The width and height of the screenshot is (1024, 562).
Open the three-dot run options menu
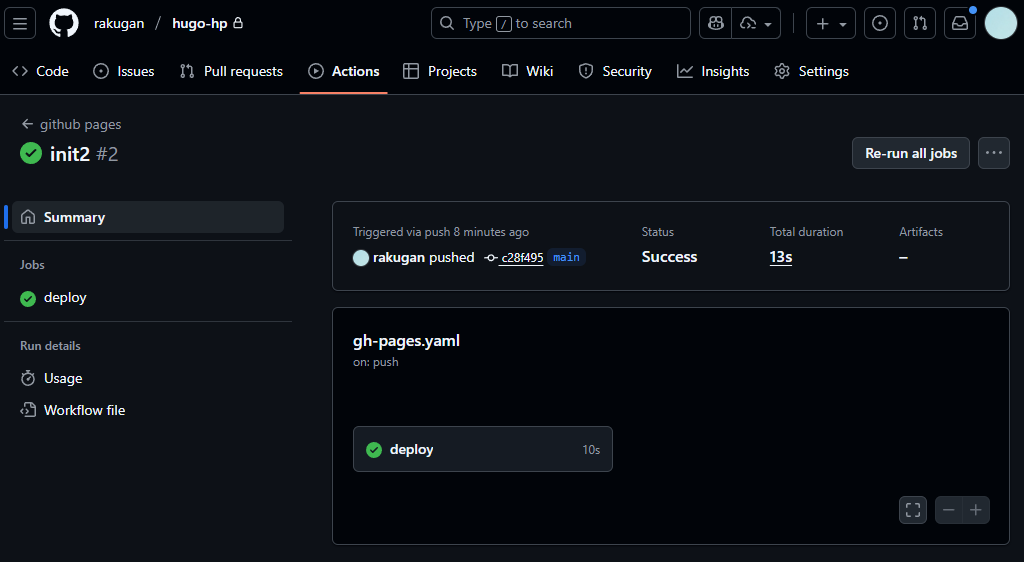pos(993,153)
